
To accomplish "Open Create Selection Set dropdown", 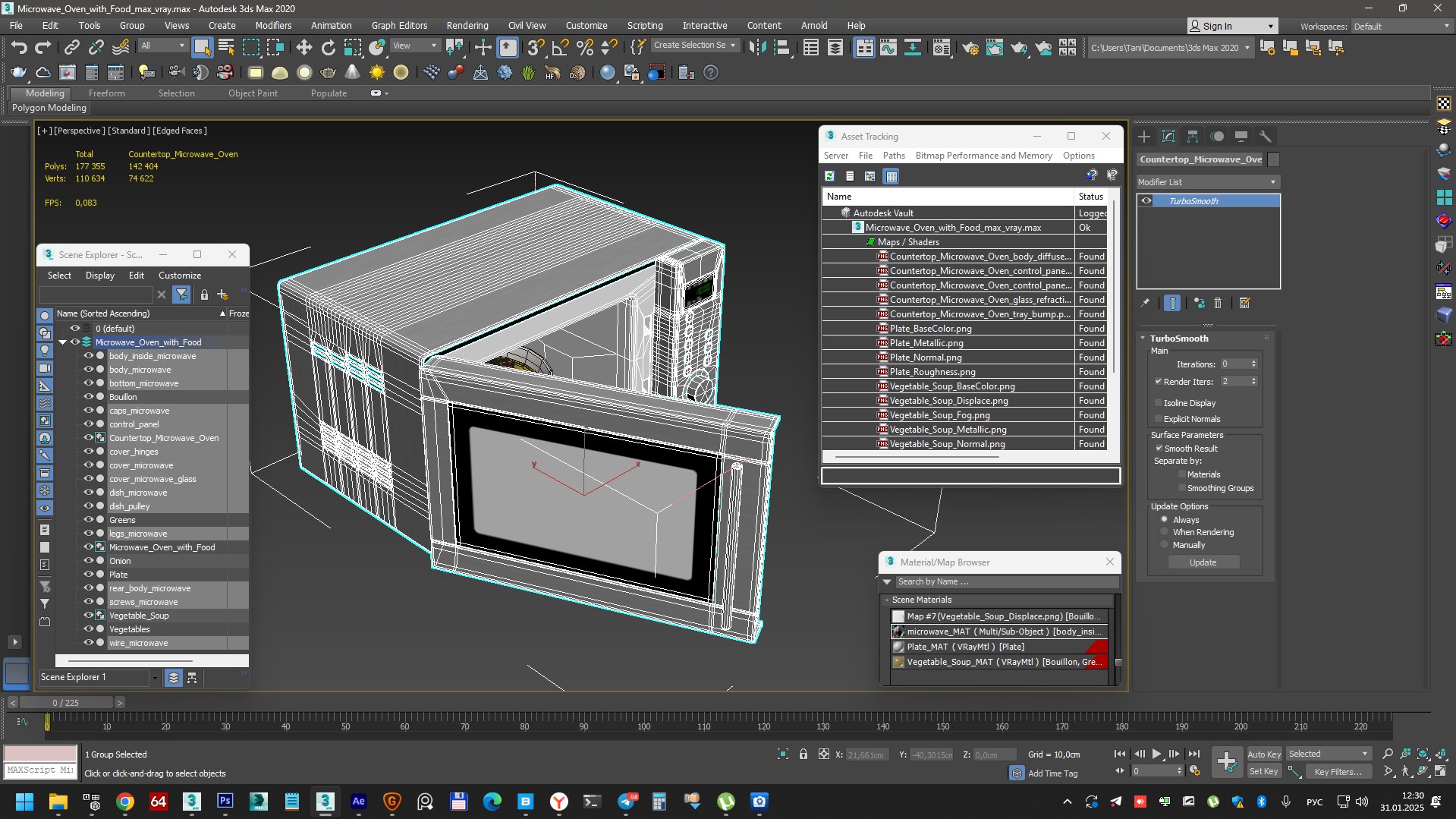I will pos(695,46).
